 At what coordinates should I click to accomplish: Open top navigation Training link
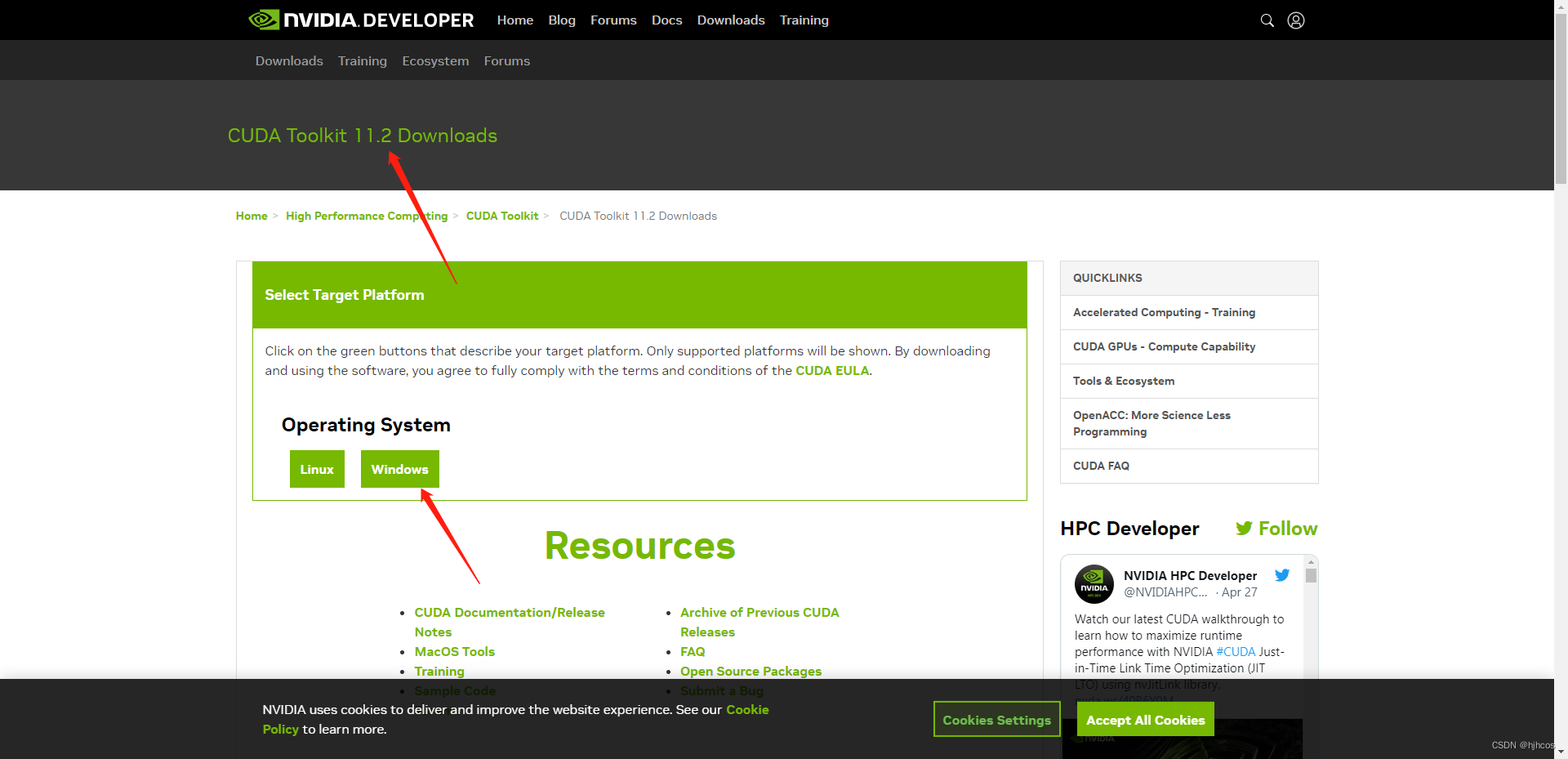(804, 20)
